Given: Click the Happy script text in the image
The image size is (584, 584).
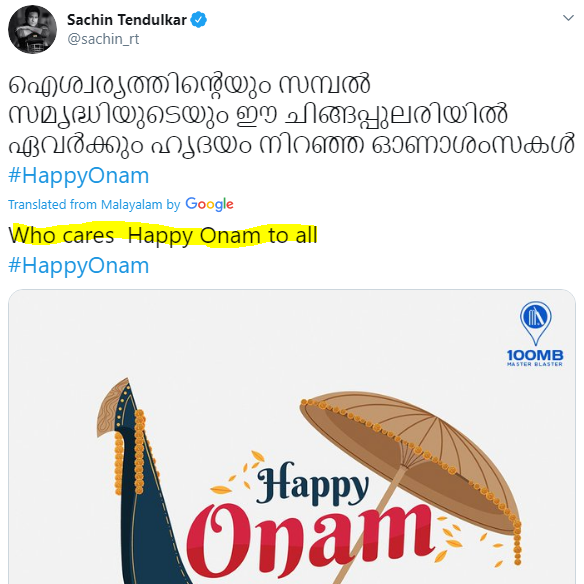Looking at the screenshot, I should tap(312, 484).
